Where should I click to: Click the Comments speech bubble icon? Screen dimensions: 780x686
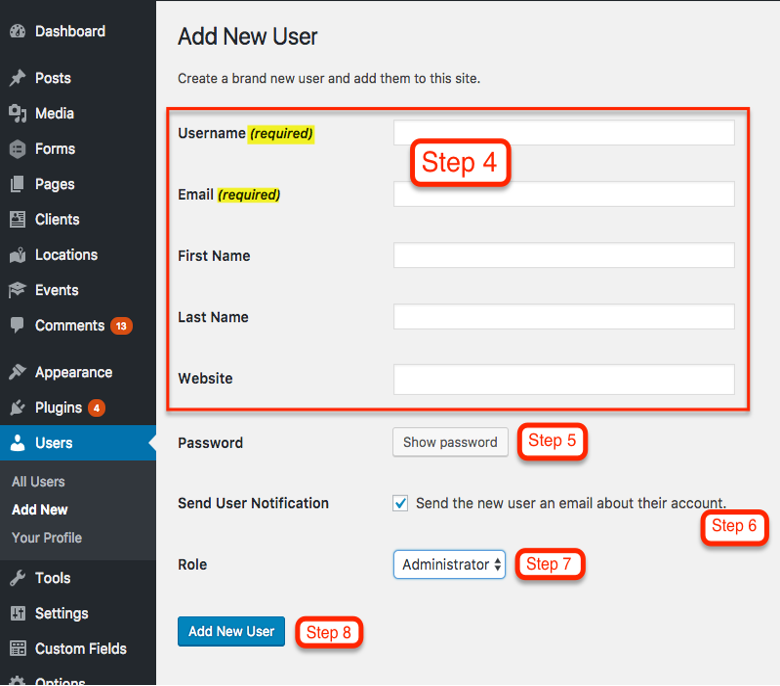pos(17,325)
